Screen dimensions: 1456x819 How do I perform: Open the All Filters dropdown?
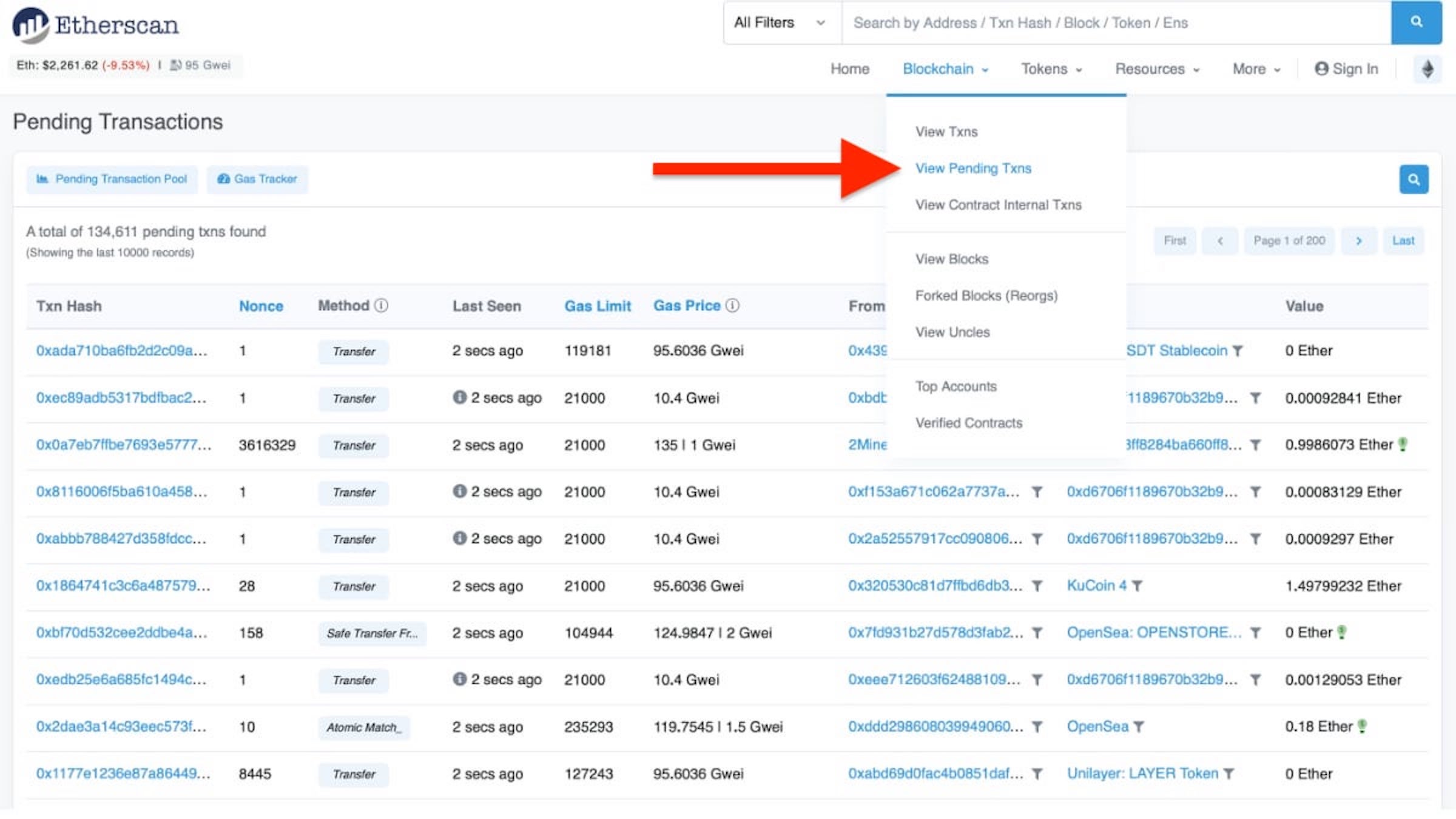[x=780, y=23]
